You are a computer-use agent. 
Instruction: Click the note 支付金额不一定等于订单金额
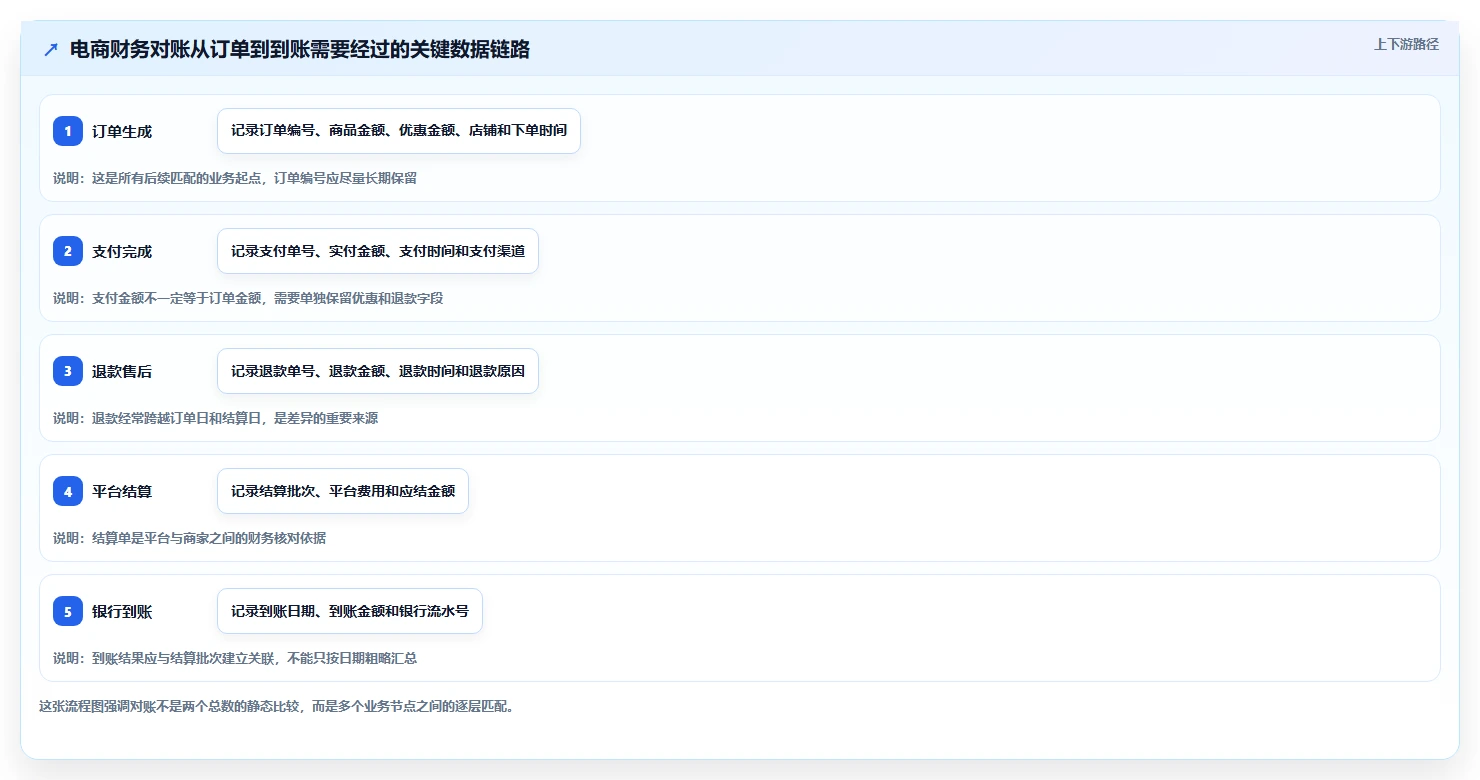coord(248,298)
